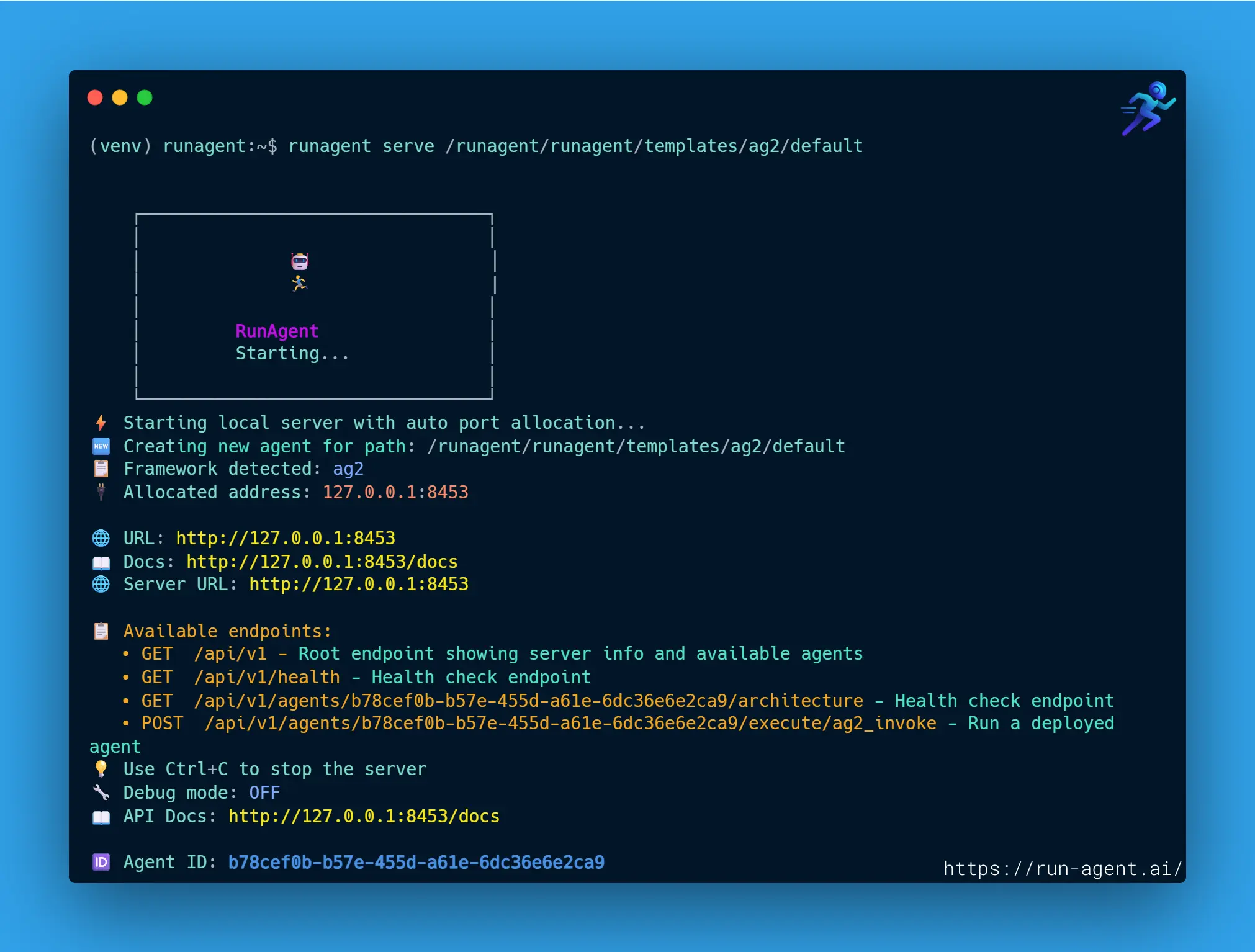Click the https://run-agent.ai/ link
Image resolution: width=1255 pixels, height=952 pixels.
tap(1062, 868)
